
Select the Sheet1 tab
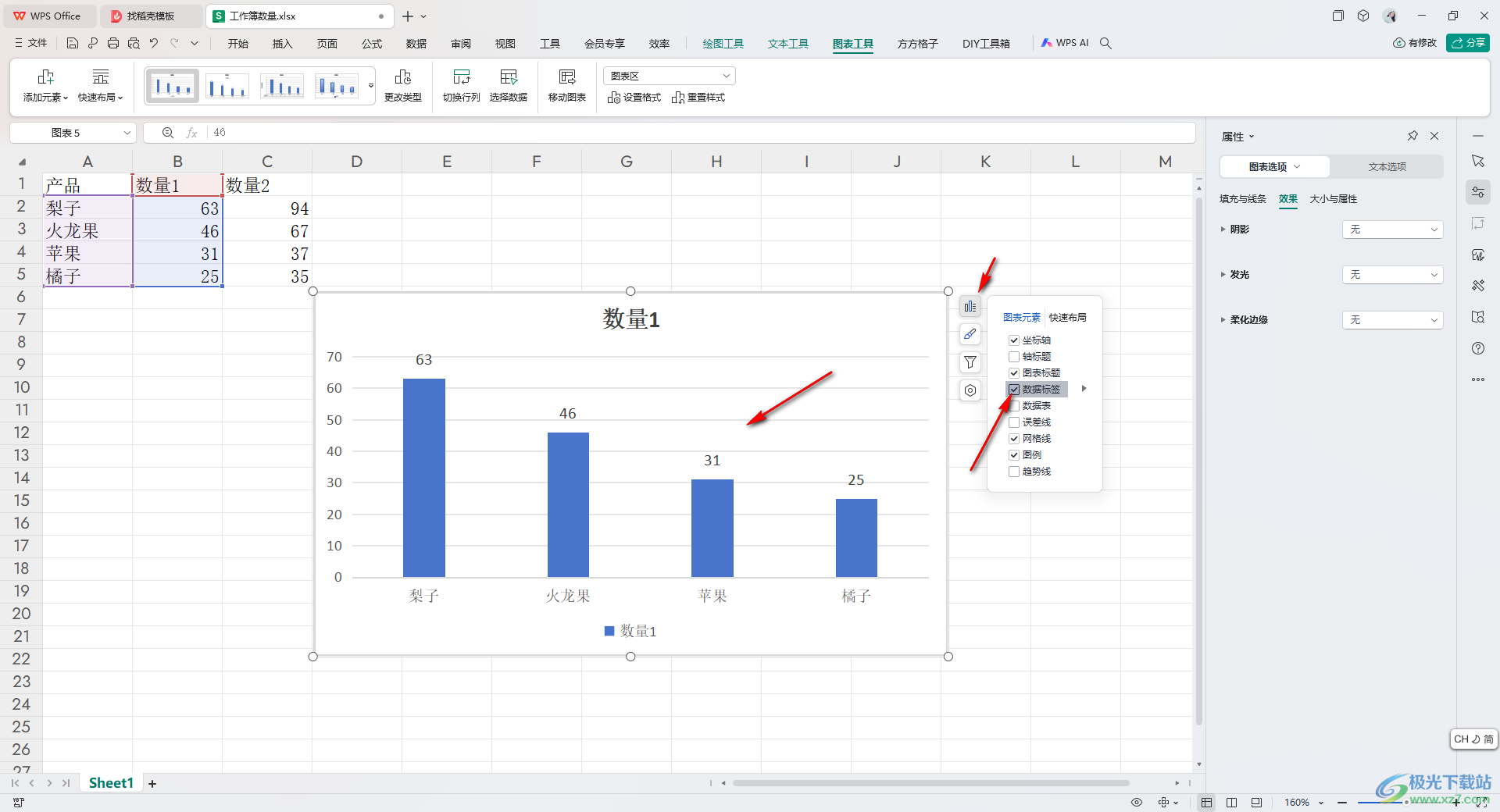(x=111, y=783)
